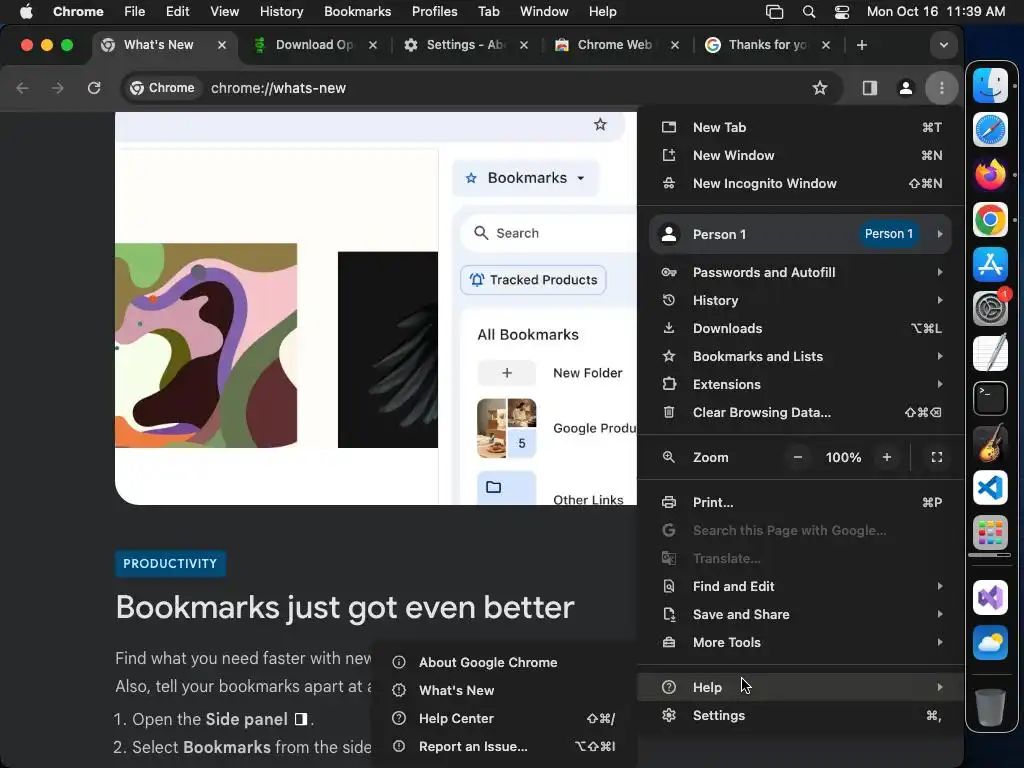The image size is (1024, 768).
Task: Choose New Window from the menu
Action: coord(801,155)
